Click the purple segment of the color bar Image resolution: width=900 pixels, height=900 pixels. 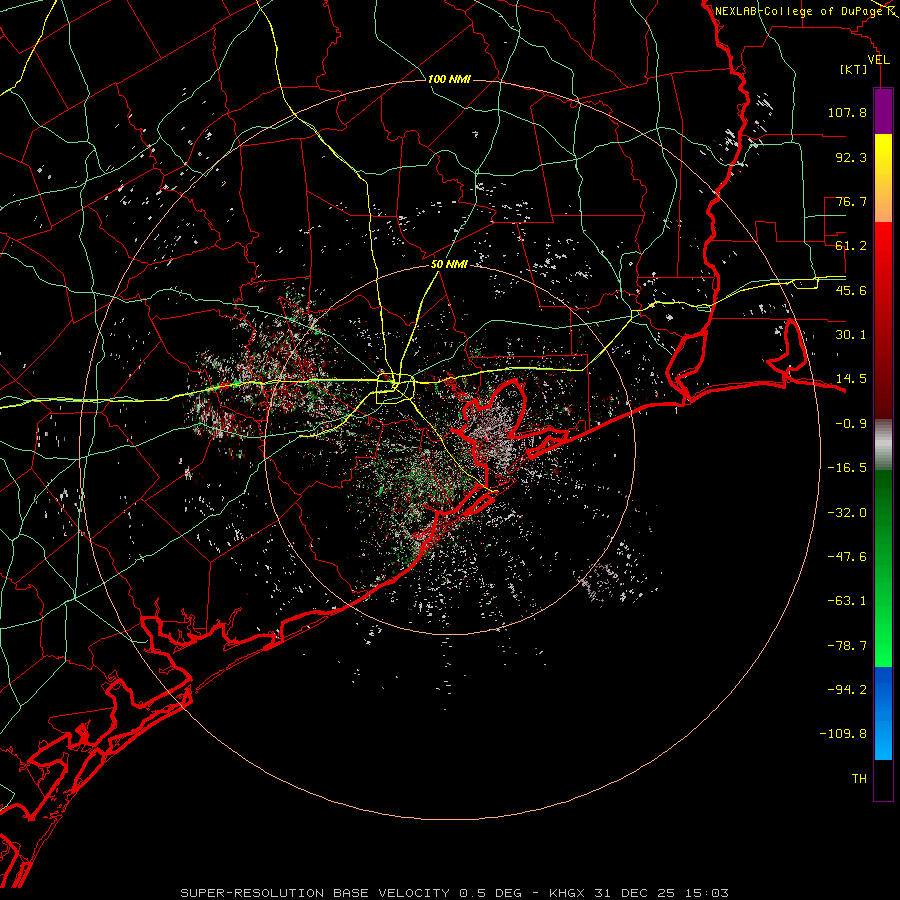click(x=883, y=111)
